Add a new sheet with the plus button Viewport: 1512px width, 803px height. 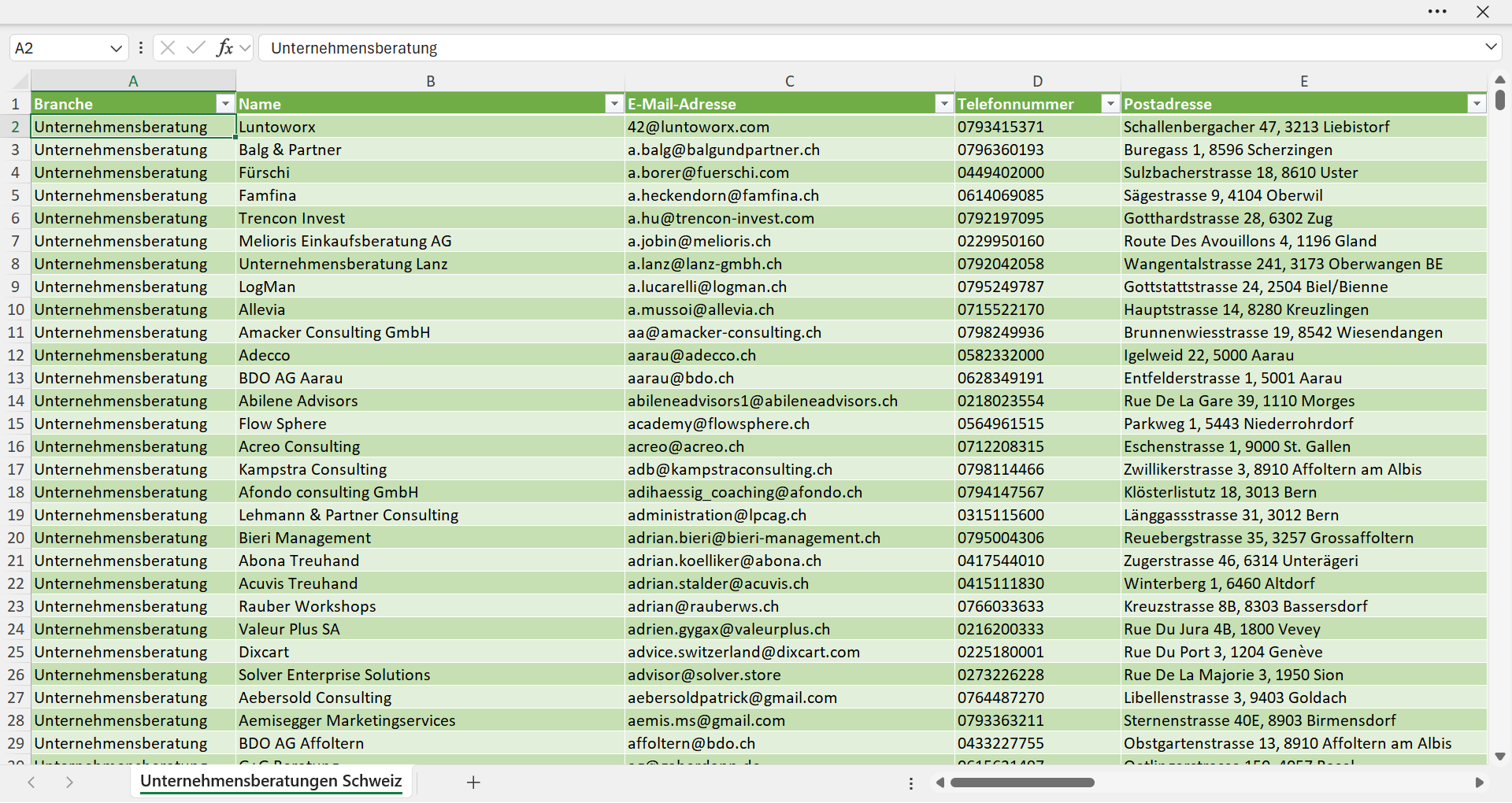tap(473, 782)
